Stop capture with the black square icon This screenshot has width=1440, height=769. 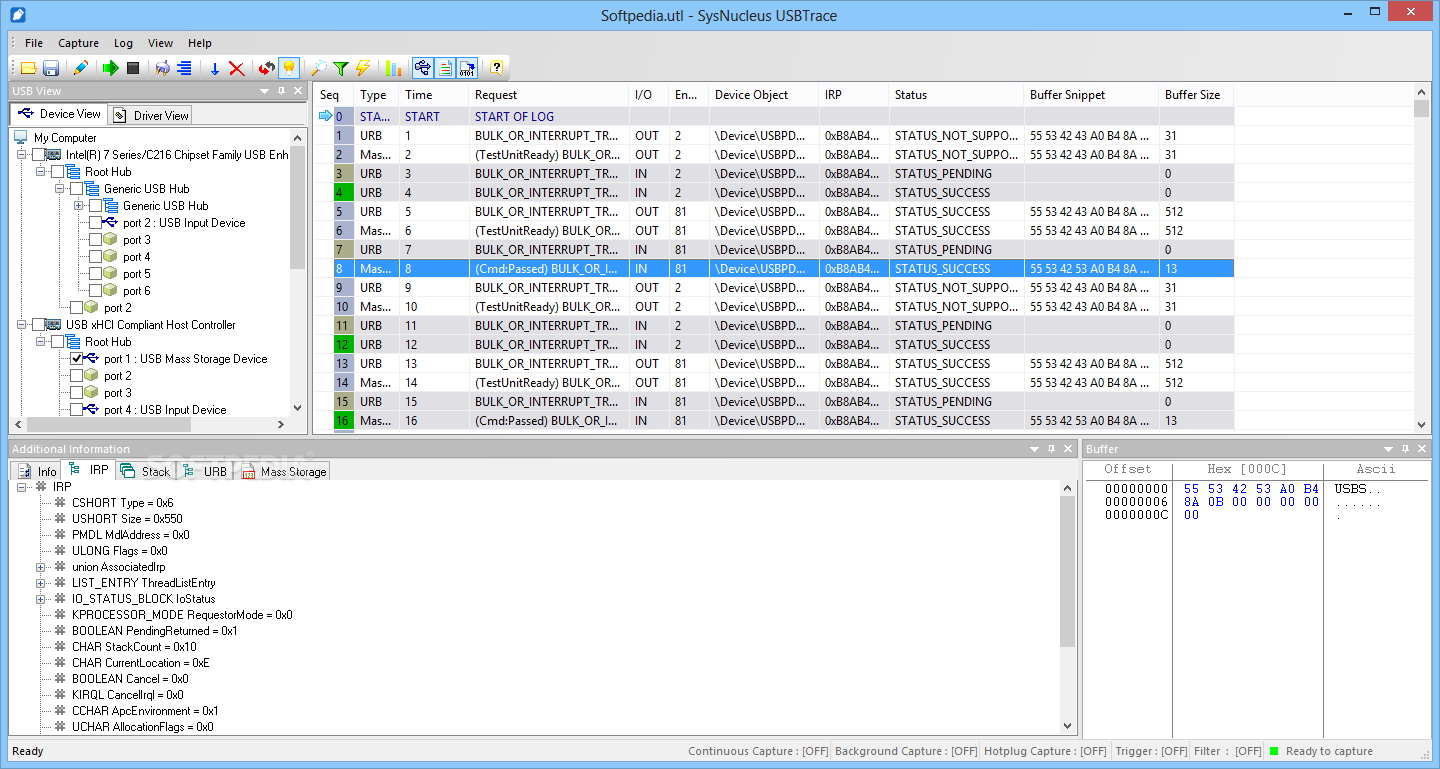click(133, 68)
